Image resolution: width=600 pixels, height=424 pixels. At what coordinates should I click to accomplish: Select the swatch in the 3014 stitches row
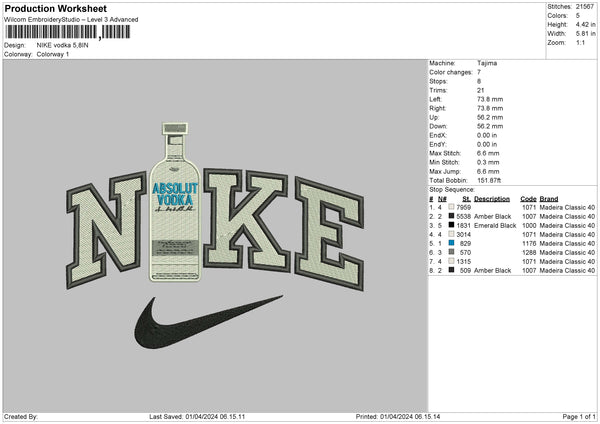[x=452, y=234]
